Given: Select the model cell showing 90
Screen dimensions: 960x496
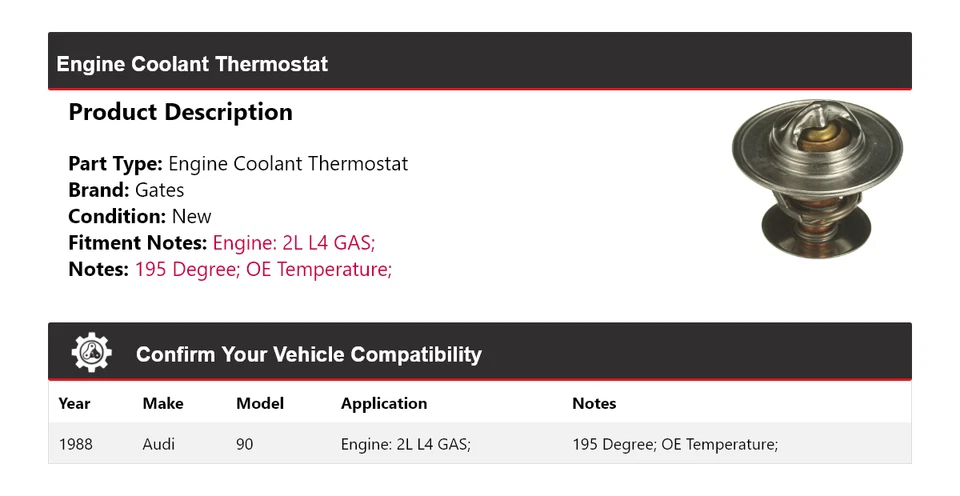Looking at the screenshot, I should (245, 444).
